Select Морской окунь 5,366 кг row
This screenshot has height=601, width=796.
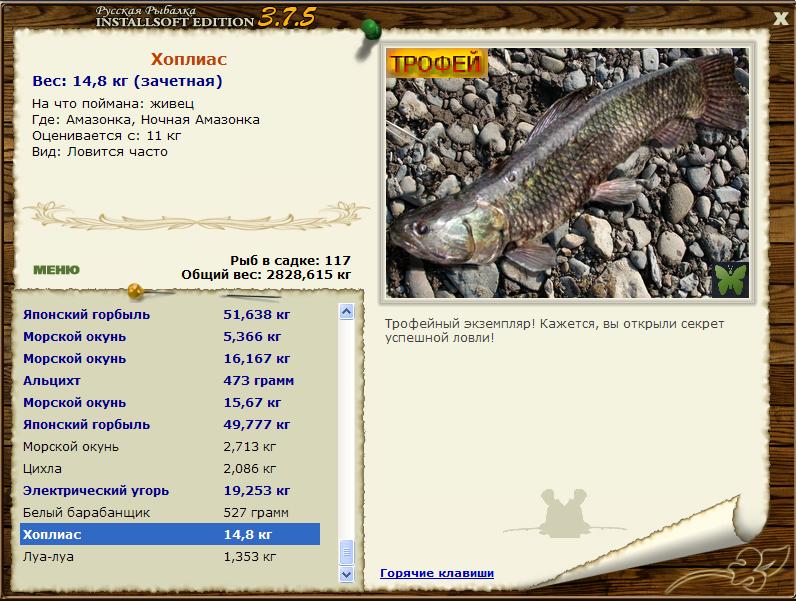click(x=170, y=337)
